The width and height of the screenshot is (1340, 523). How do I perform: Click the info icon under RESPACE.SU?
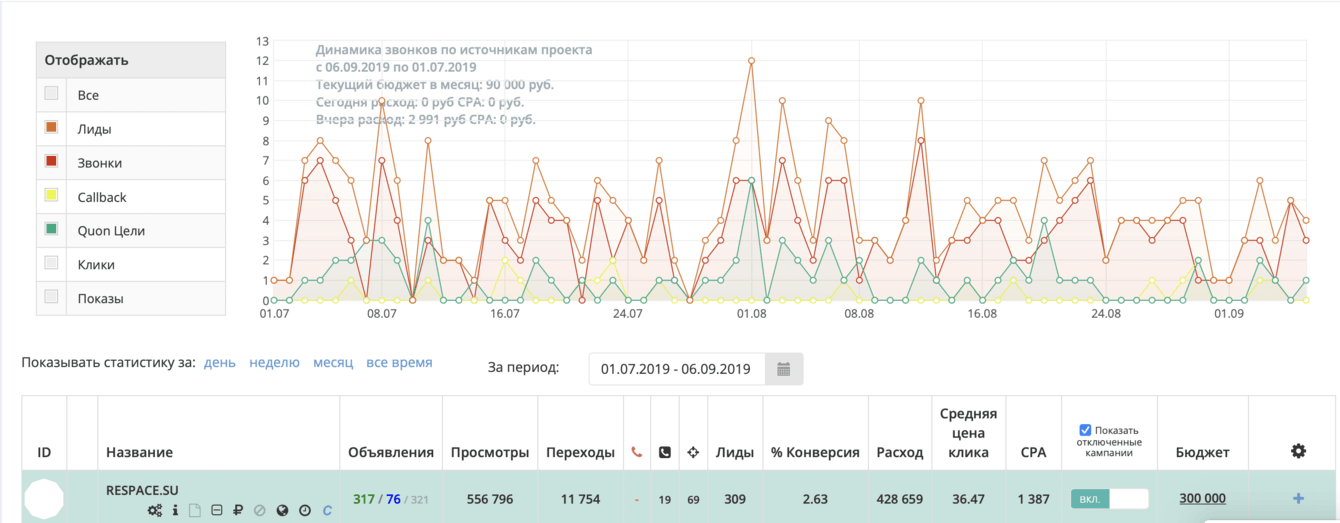176,511
